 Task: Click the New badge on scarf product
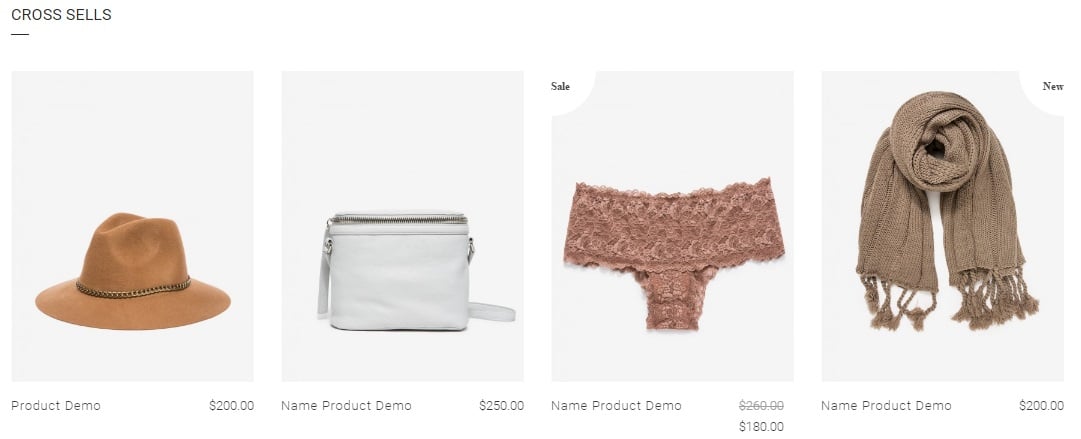[1053, 87]
